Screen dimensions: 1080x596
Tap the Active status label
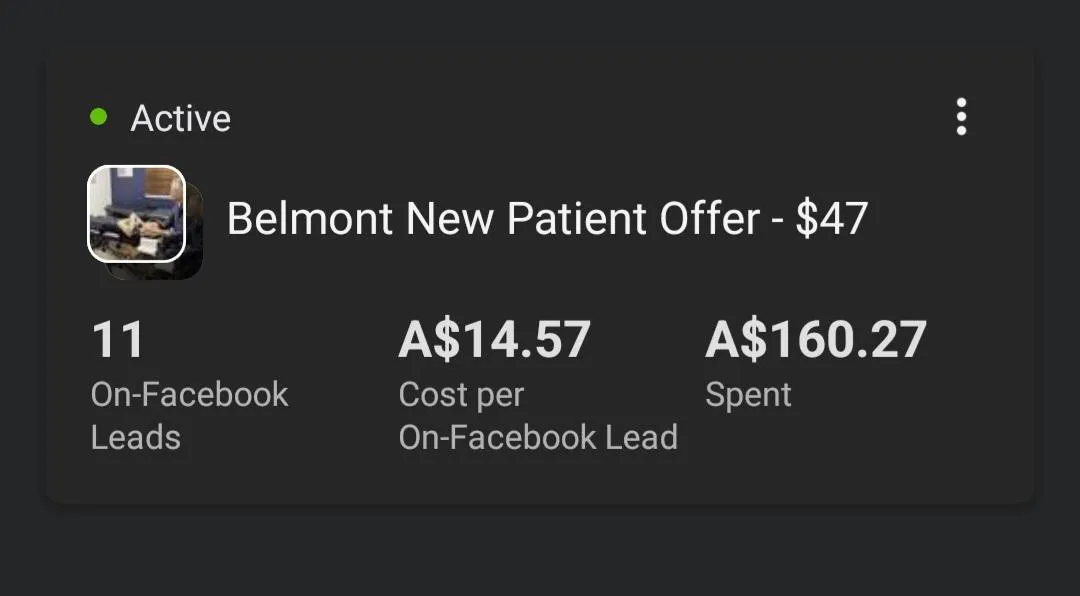(x=180, y=119)
